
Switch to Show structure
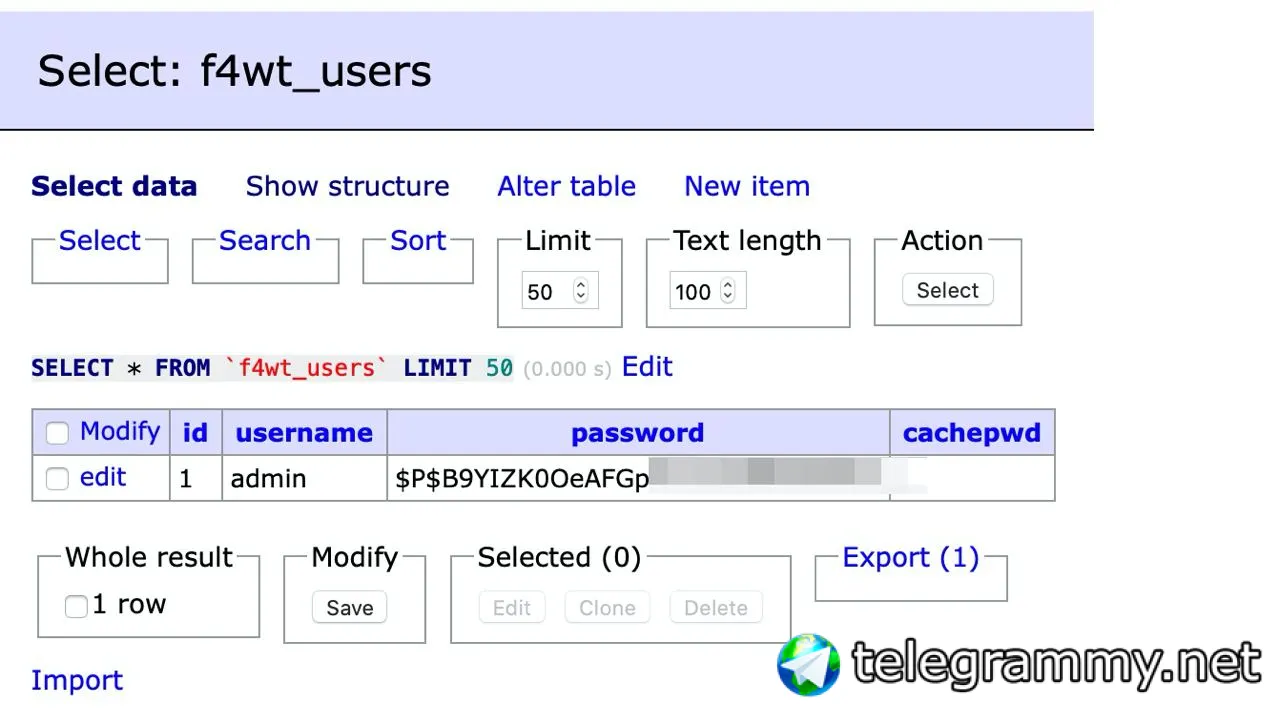click(347, 186)
